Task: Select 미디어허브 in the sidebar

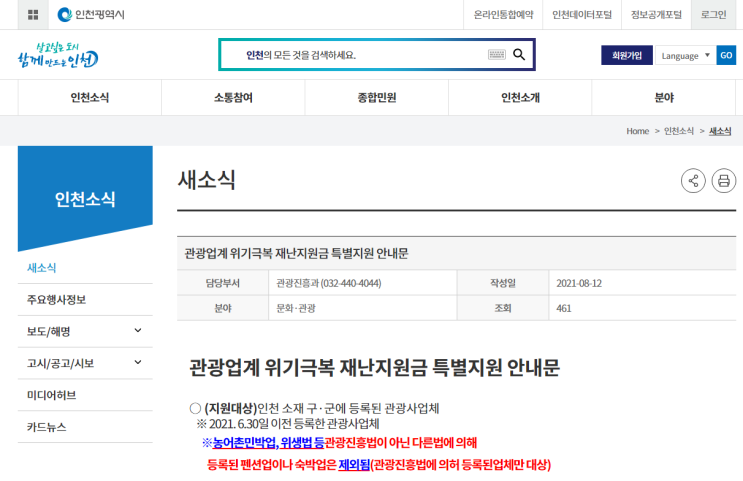Action: tap(85, 395)
